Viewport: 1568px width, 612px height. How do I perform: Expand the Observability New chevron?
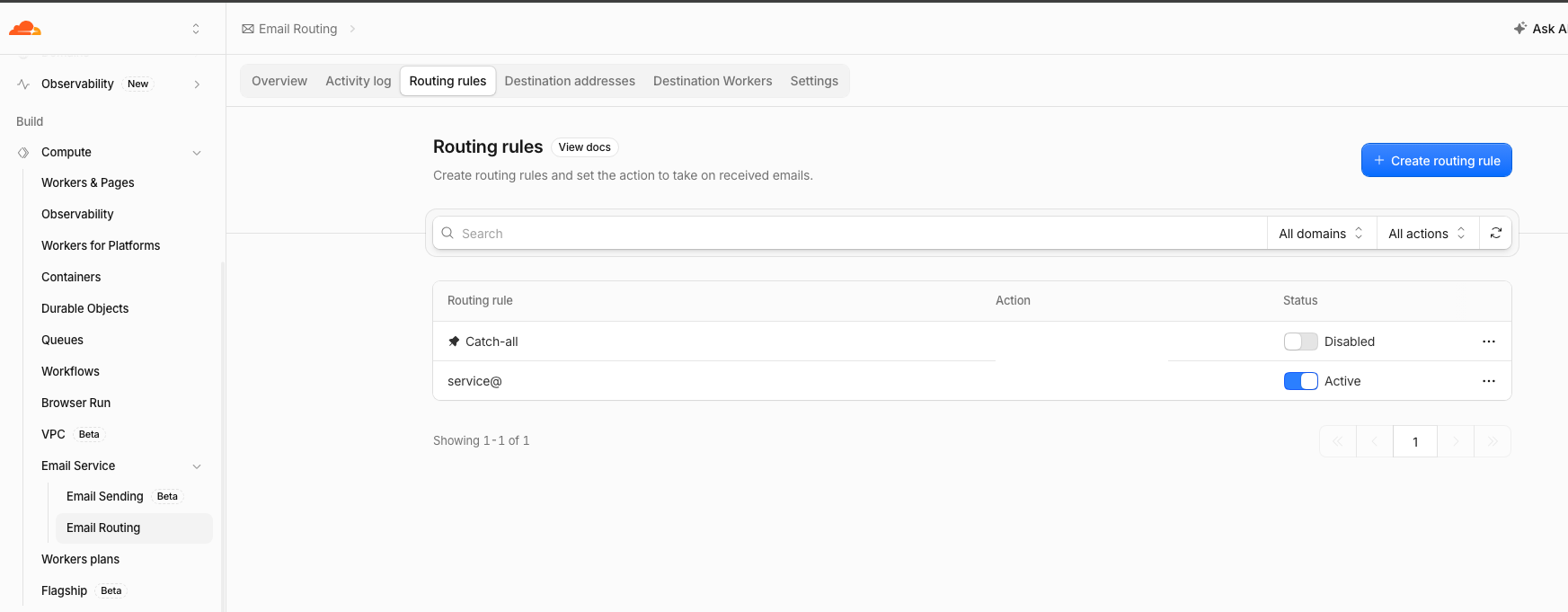click(197, 84)
